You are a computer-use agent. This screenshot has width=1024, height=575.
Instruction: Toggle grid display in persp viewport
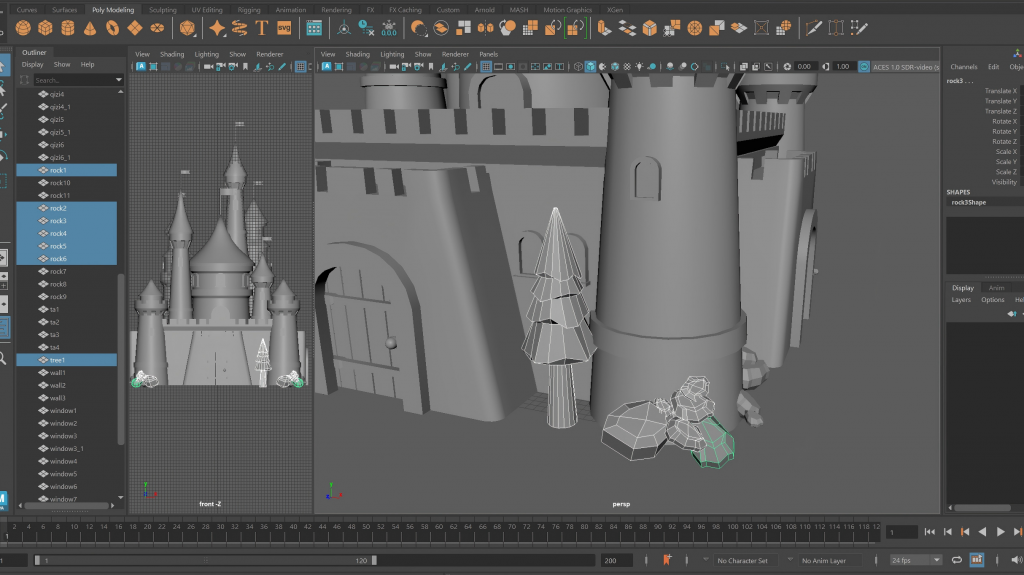tap(486, 67)
